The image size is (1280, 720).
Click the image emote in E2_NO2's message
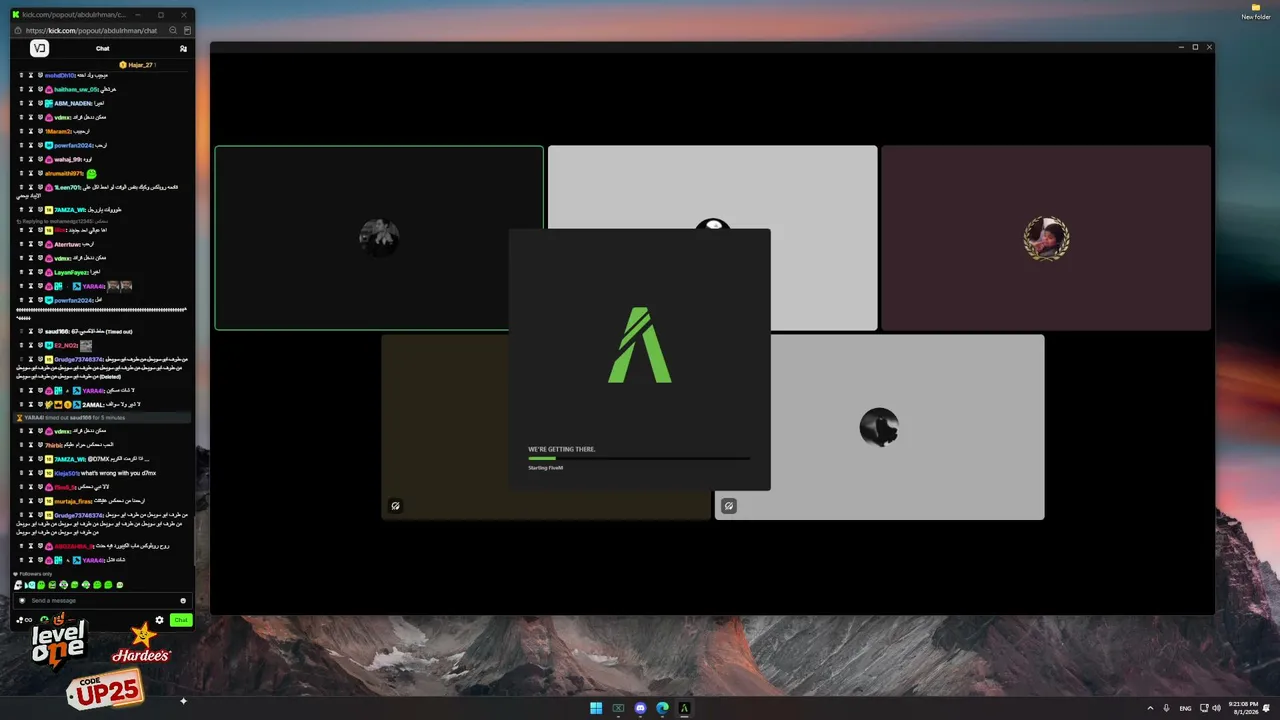(x=86, y=345)
